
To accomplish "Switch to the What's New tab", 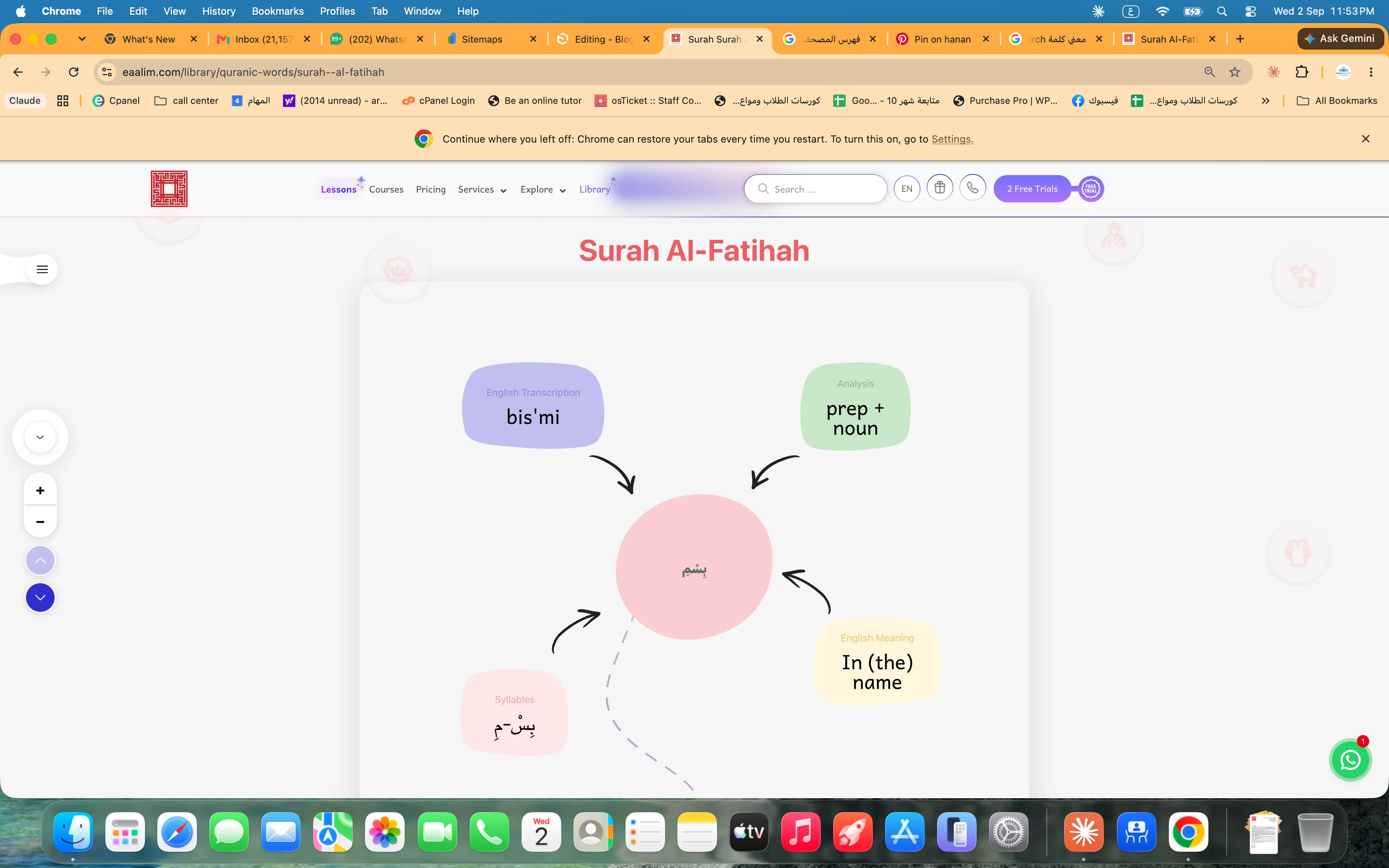I will pyautogui.click(x=148, y=39).
